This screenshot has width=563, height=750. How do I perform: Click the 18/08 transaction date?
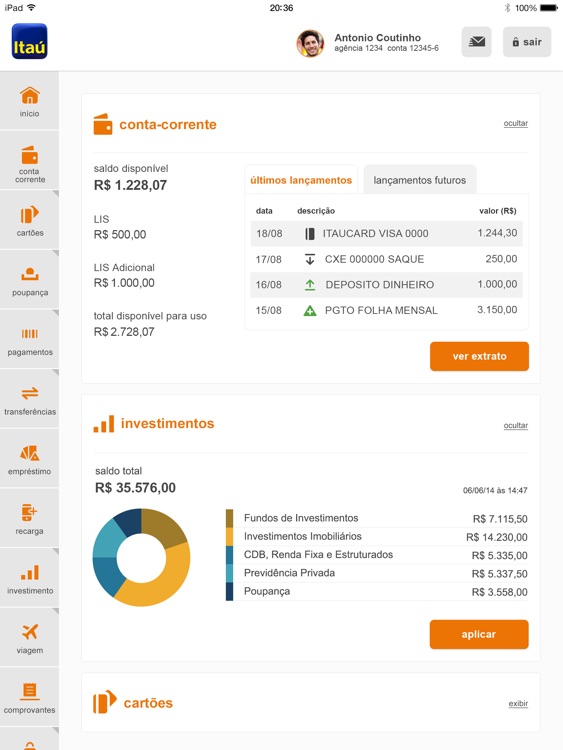(x=269, y=233)
